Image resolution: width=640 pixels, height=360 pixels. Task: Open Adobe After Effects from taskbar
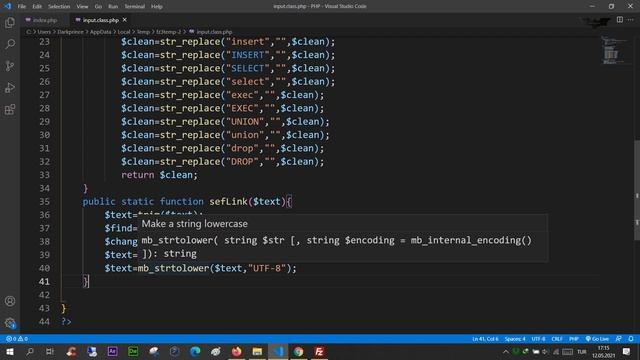[112, 351]
